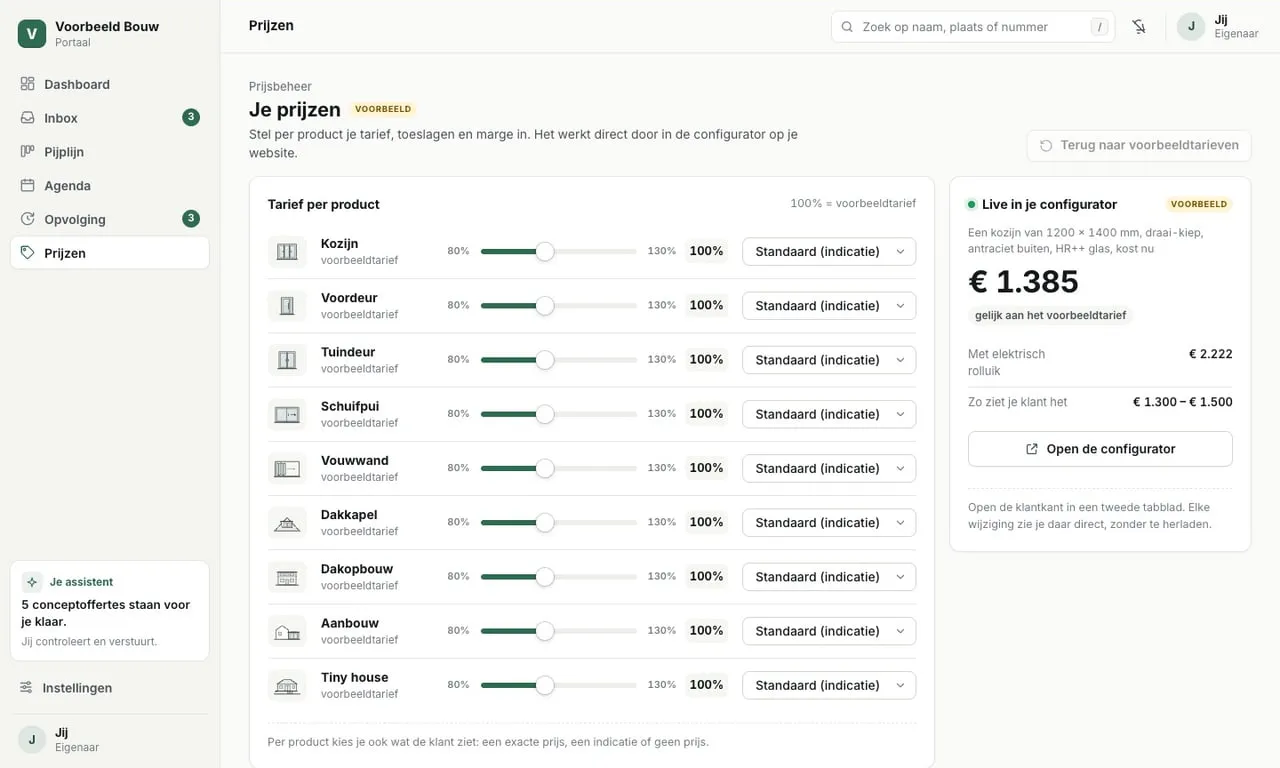1280x768 pixels.
Task: Click the Tiny house product icon
Action: click(287, 685)
